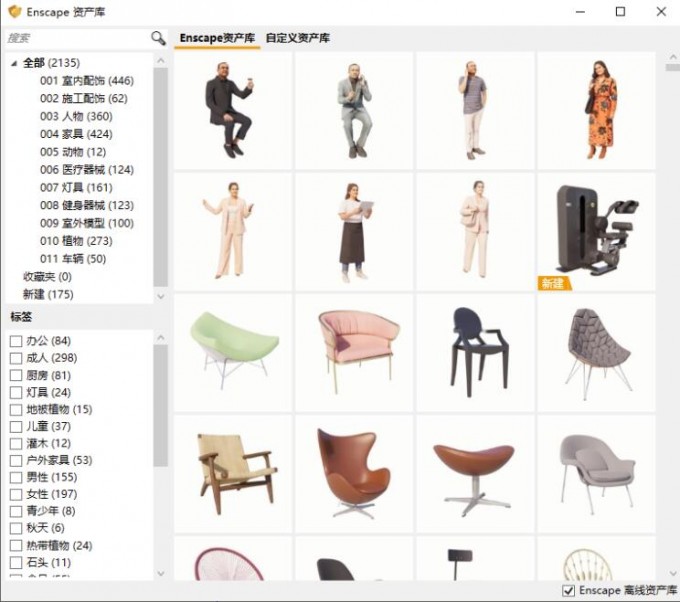Screen dimensions: 680x602
Task: Select category 009 室外模型 (100)
Action: (x=87, y=223)
